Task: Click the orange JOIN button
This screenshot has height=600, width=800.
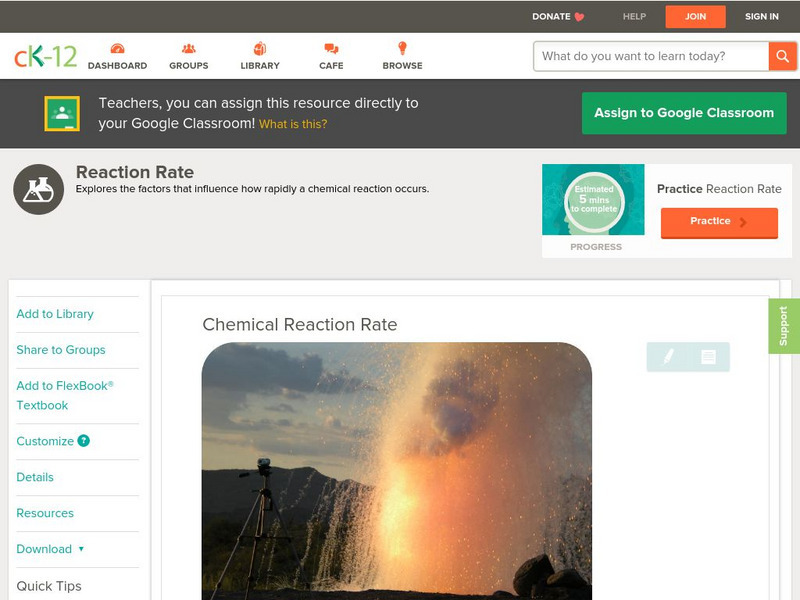Action: coord(695,17)
